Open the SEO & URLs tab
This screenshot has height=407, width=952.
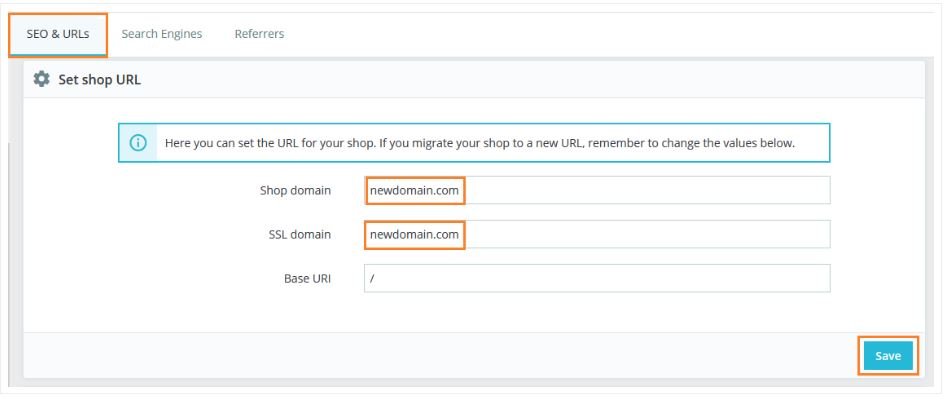(x=57, y=34)
